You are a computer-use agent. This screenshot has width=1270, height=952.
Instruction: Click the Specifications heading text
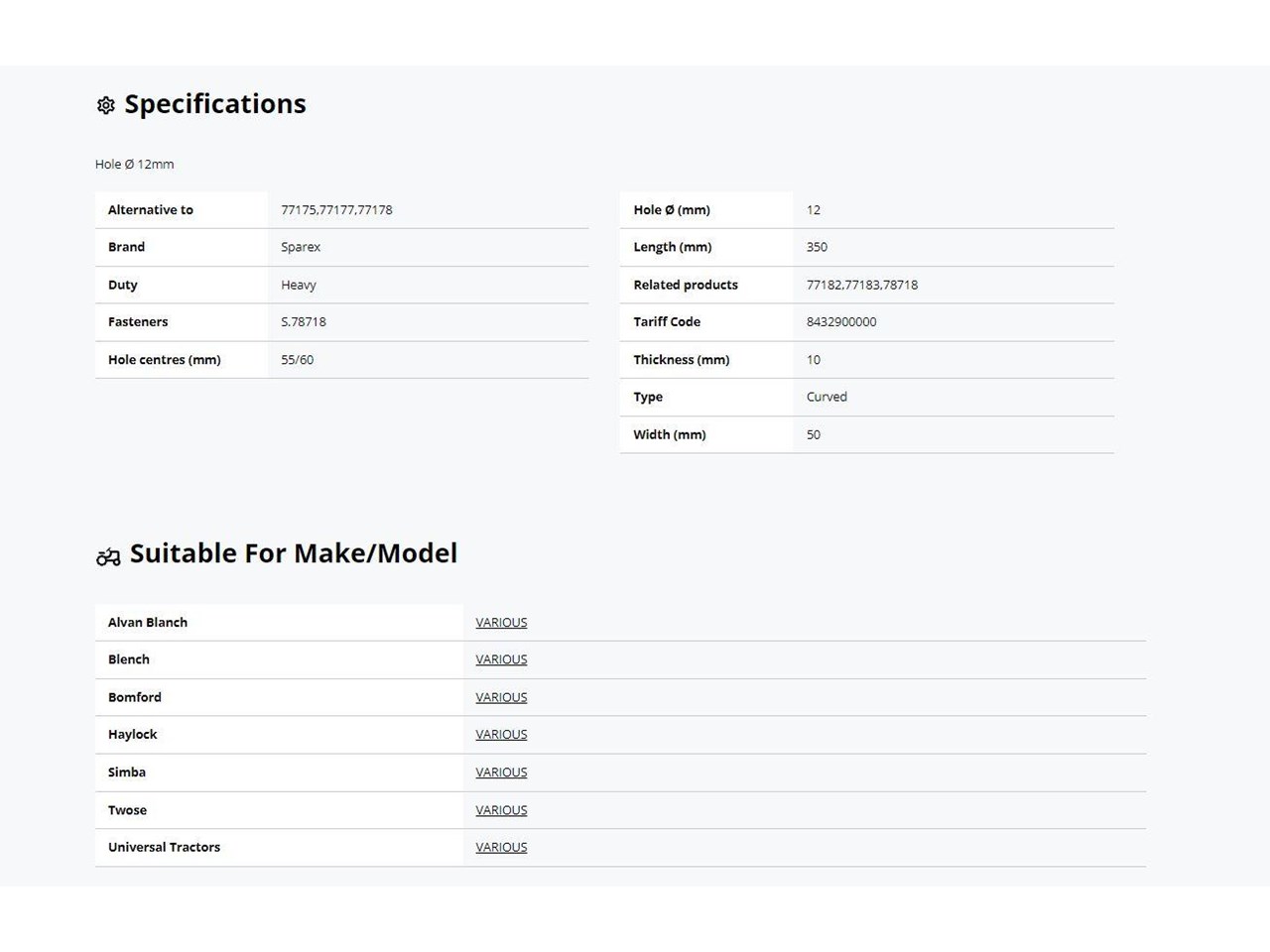click(x=215, y=104)
